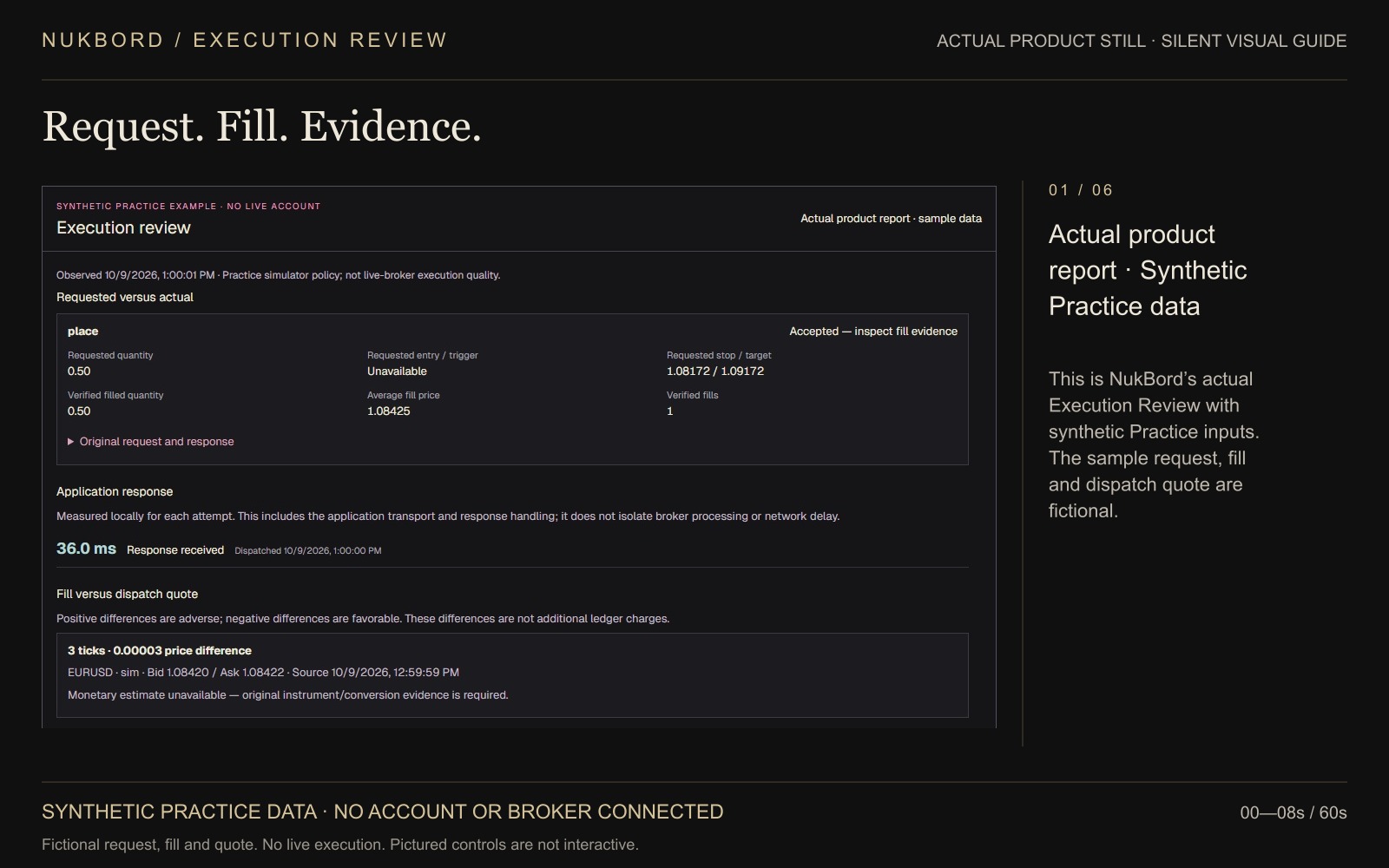Click the 'Execution review' panel title
Image resolution: width=1389 pixels, height=868 pixels.
123,228
